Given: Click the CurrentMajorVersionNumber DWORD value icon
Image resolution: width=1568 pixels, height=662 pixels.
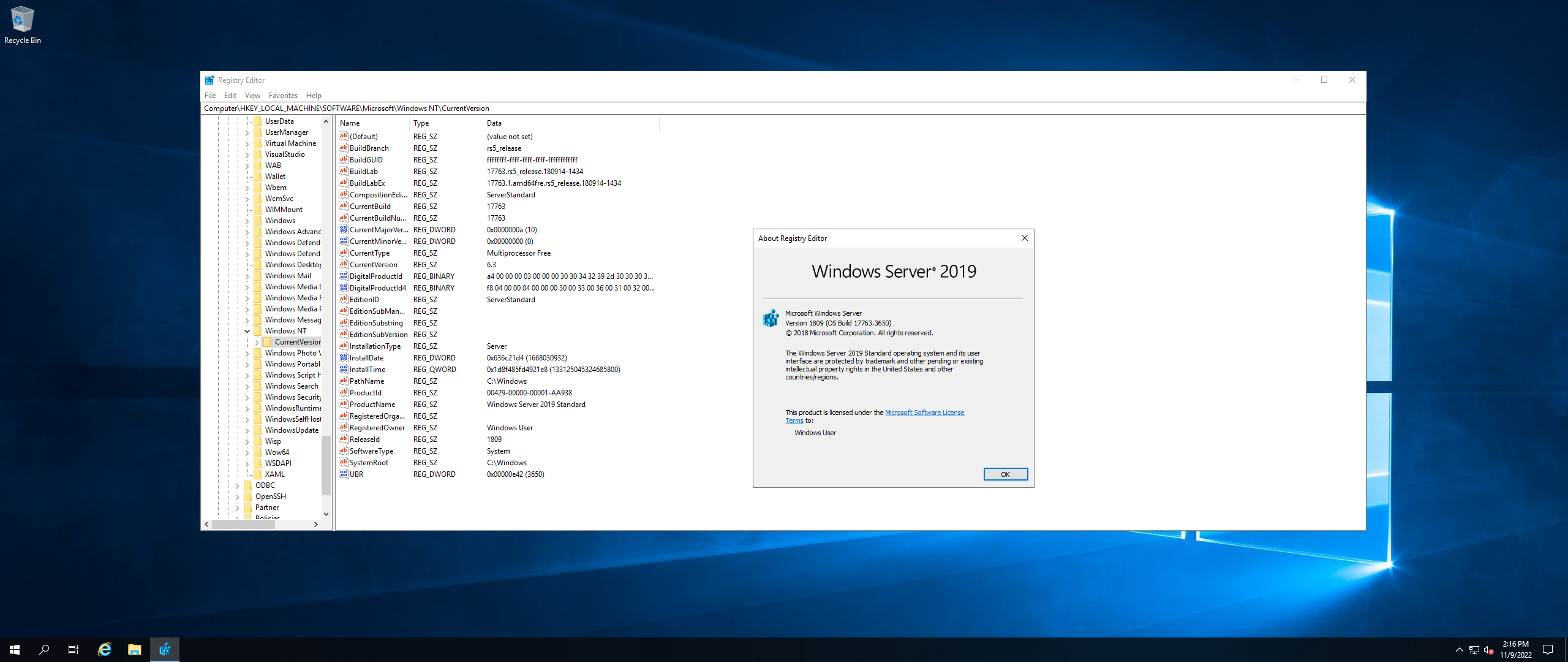Looking at the screenshot, I should click(x=344, y=229).
